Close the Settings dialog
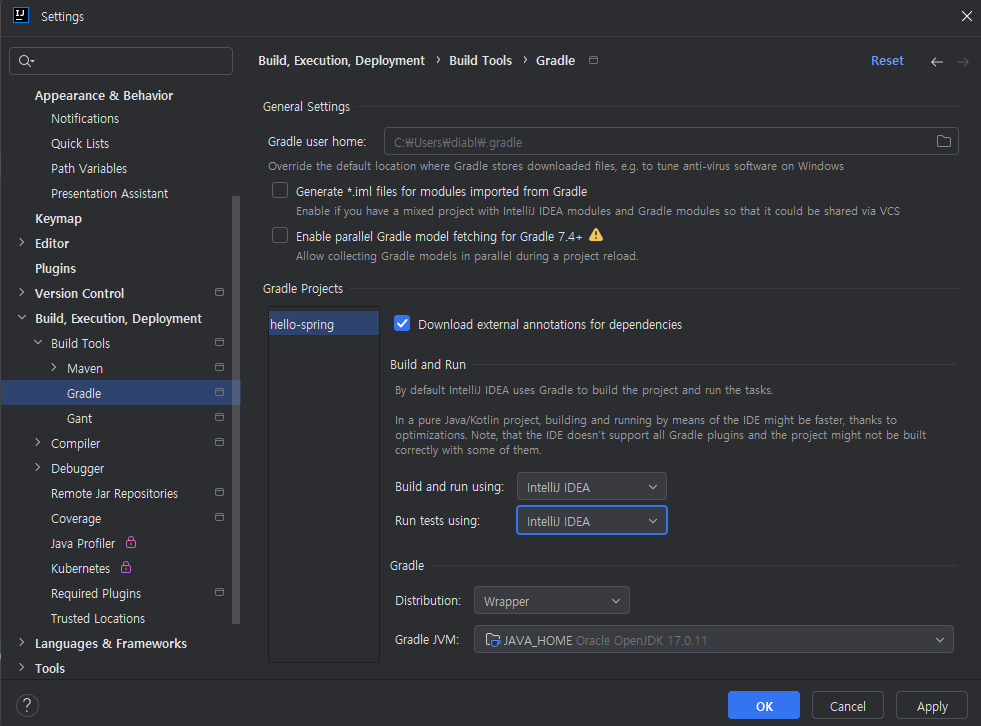This screenshot has width=981, height=726. (966, 16)
